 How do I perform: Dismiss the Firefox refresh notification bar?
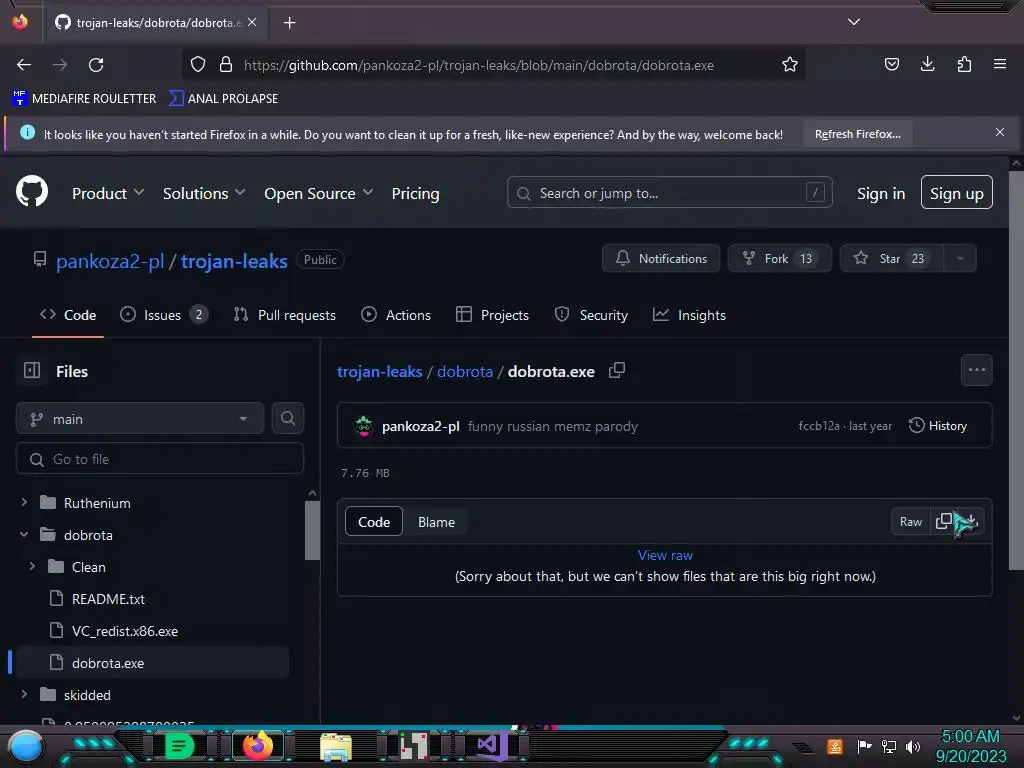[999, 133]
